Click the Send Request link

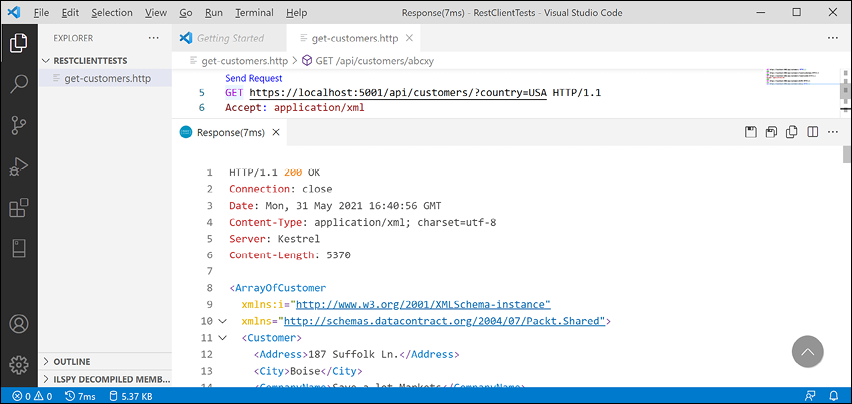click(x=253, y=78)
